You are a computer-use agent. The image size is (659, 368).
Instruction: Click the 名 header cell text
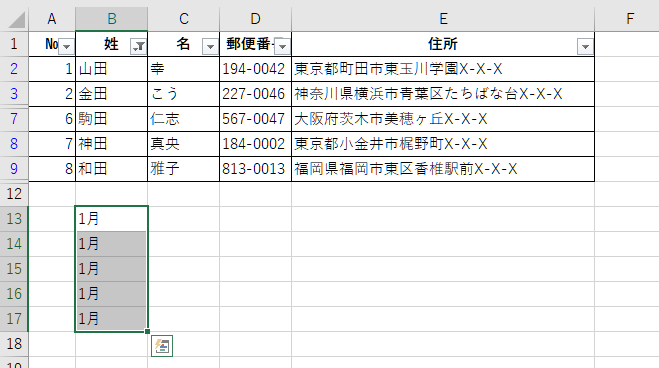click(183, 44)
